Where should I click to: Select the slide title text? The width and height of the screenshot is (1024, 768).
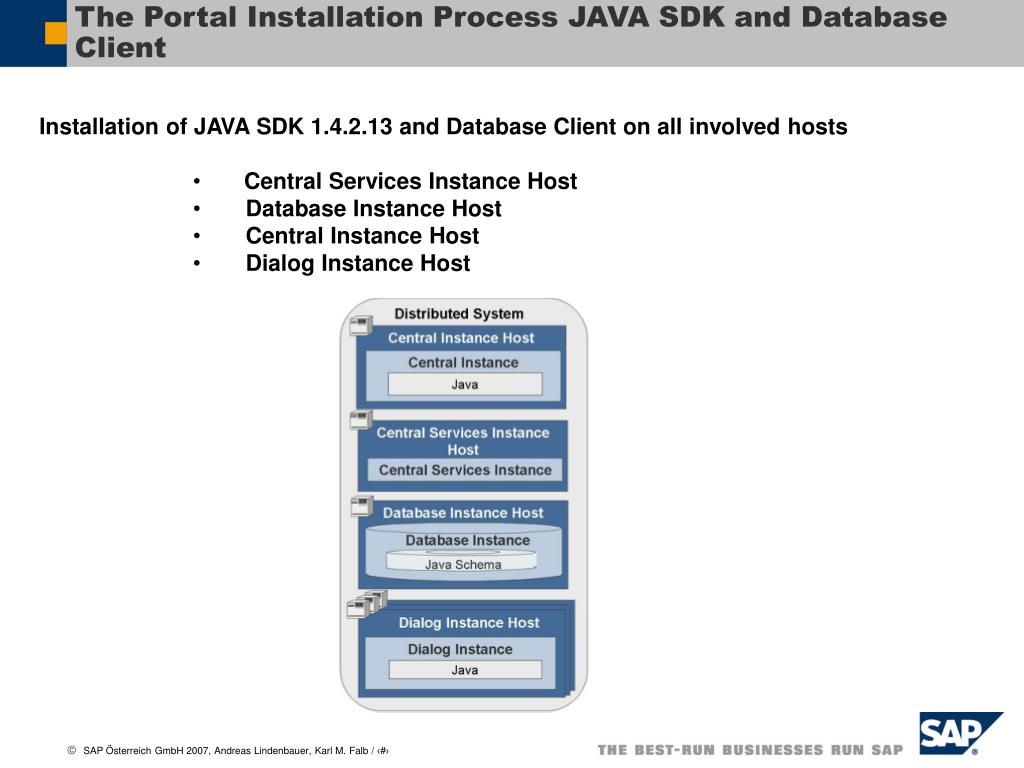pos(511,32)
